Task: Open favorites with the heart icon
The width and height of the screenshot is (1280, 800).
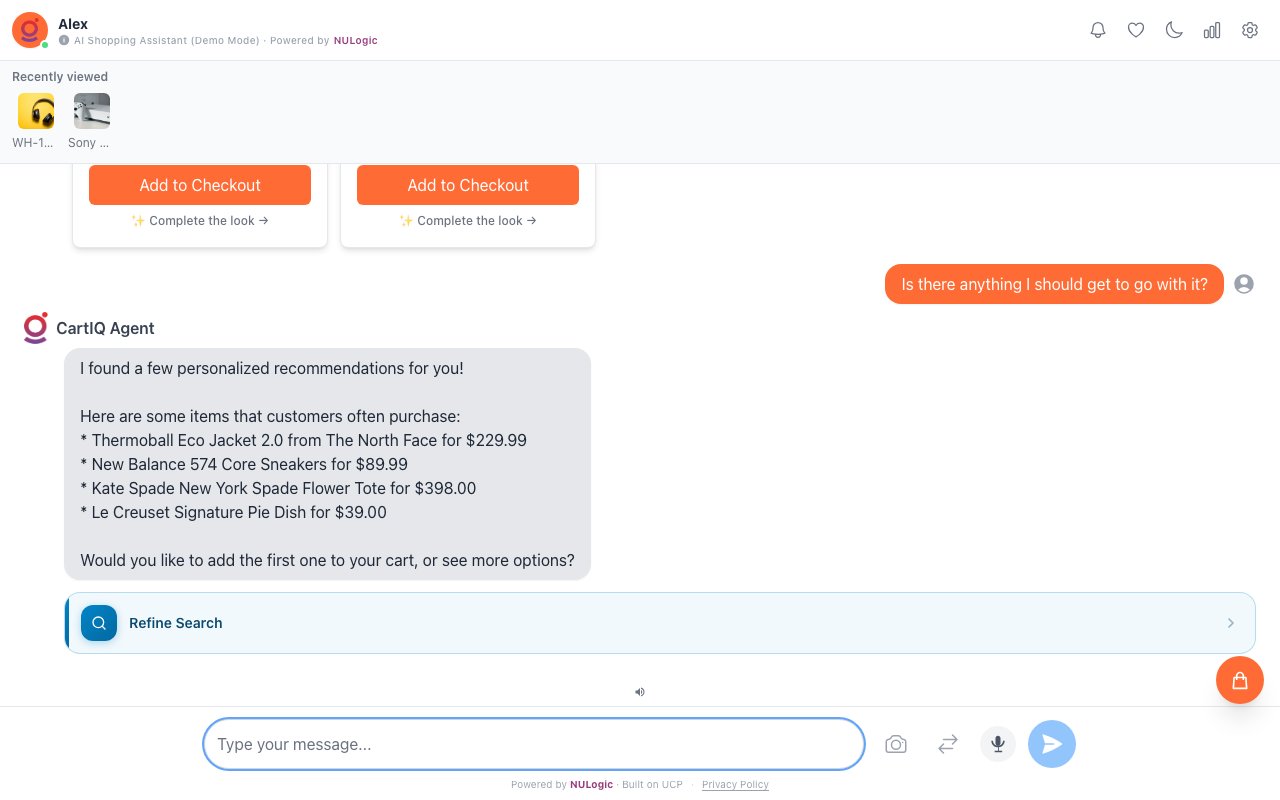Action: (1136, 30)
